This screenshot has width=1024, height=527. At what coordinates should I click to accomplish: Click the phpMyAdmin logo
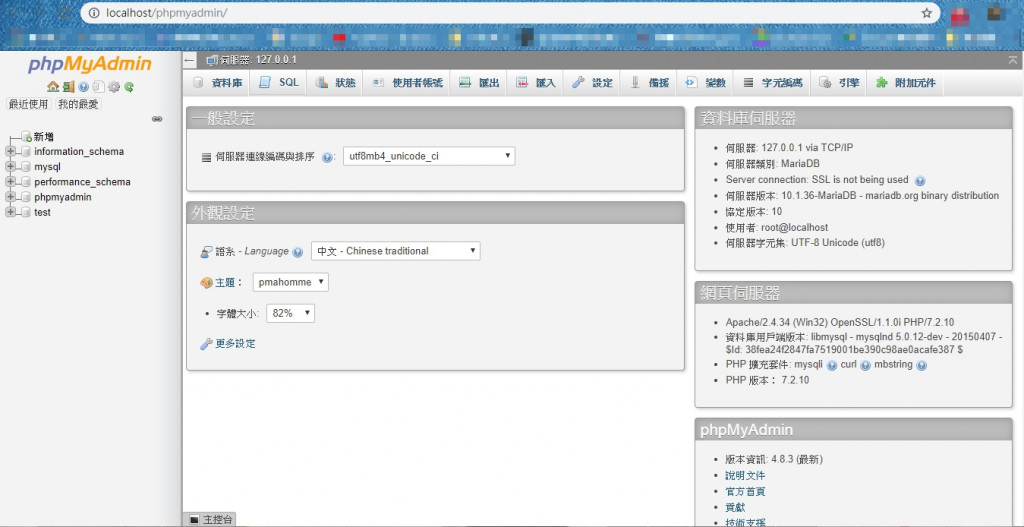coord(90,65)
